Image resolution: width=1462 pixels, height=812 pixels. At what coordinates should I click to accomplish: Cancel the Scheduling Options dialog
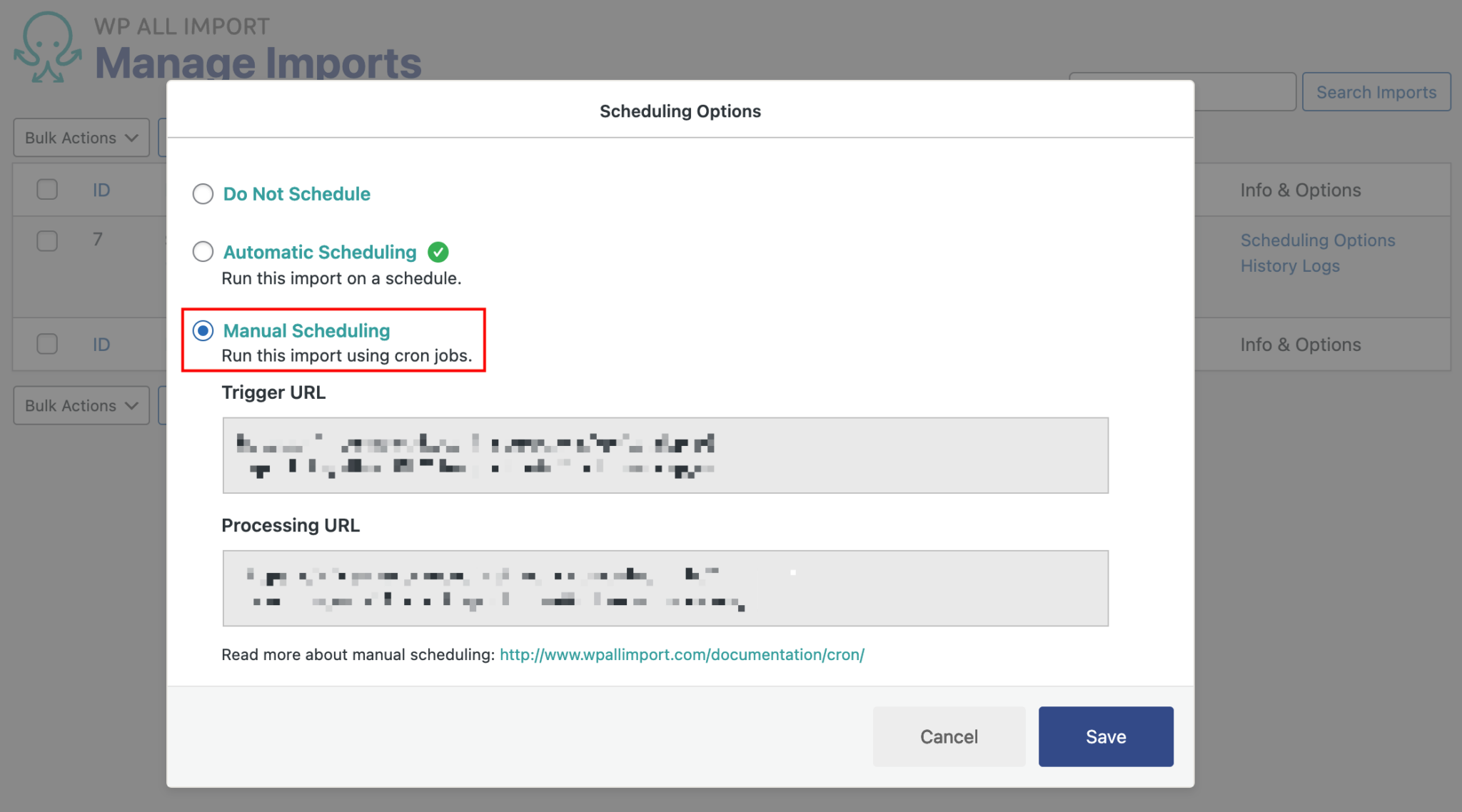click(x=949, y=736)
